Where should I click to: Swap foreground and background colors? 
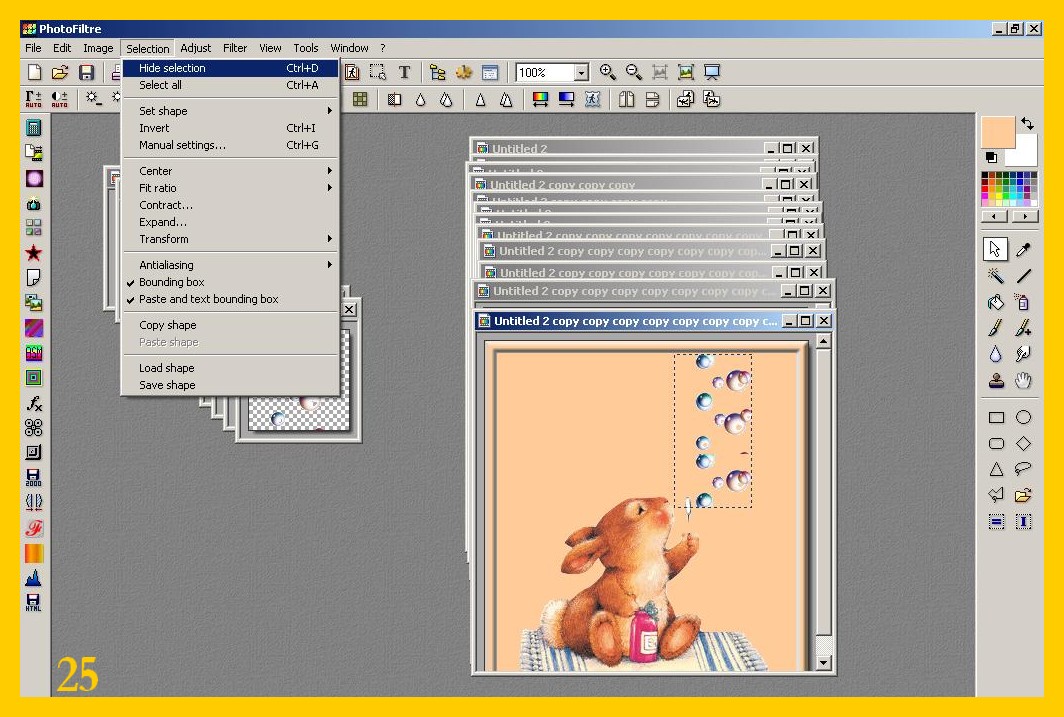(x=1028, y=124)
